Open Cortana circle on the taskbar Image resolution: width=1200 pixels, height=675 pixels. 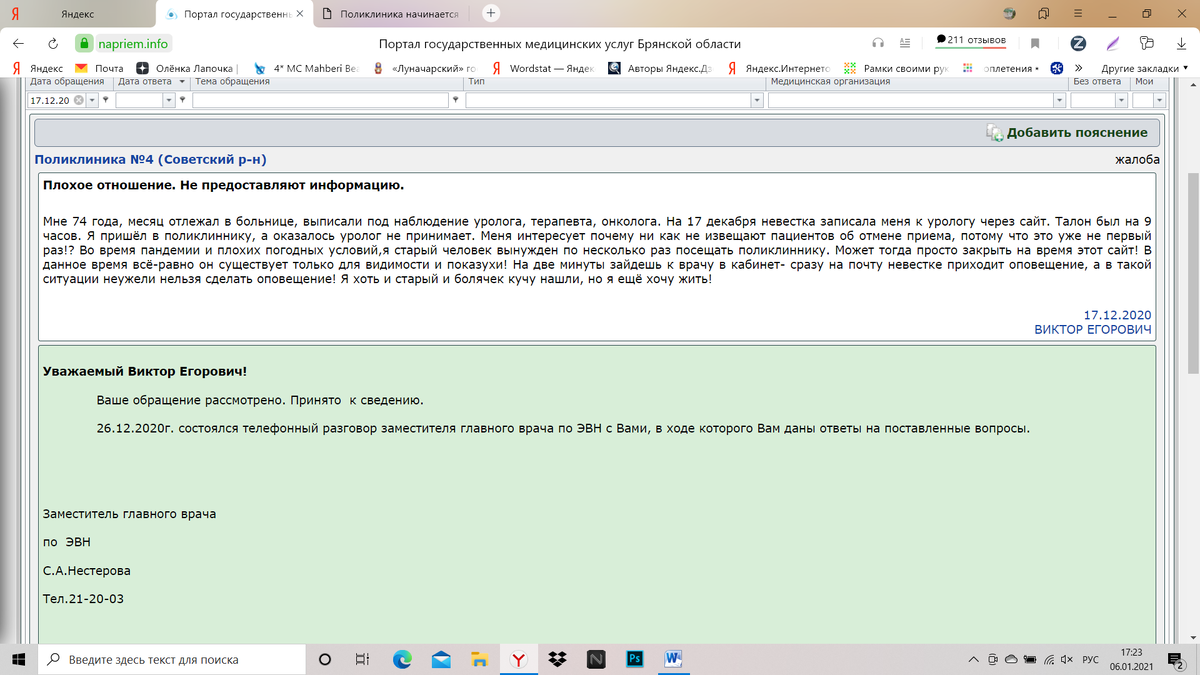pos(325,659)
